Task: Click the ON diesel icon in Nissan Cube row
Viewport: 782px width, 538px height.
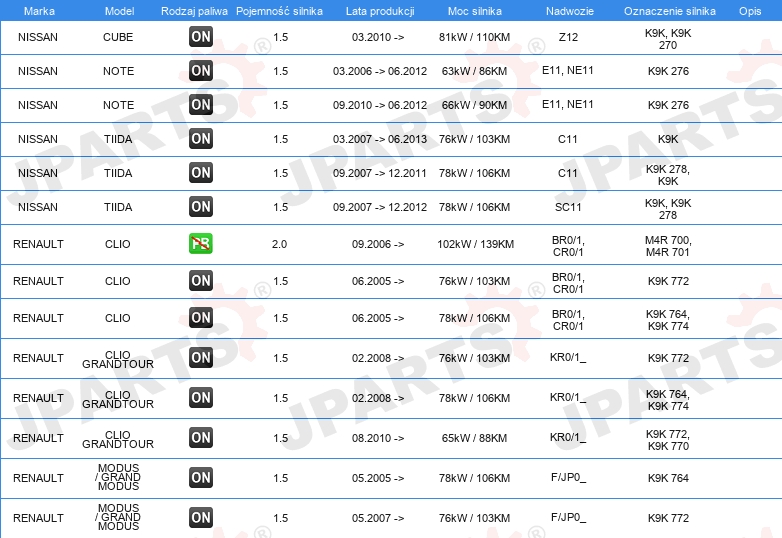Action: (x=201, y=36)
